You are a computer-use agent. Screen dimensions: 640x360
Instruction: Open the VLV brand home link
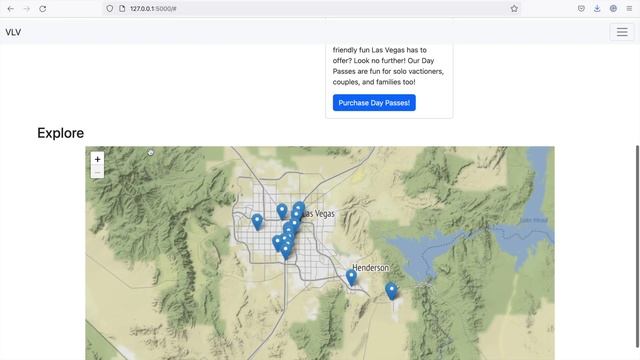click(x=13, y=32)
